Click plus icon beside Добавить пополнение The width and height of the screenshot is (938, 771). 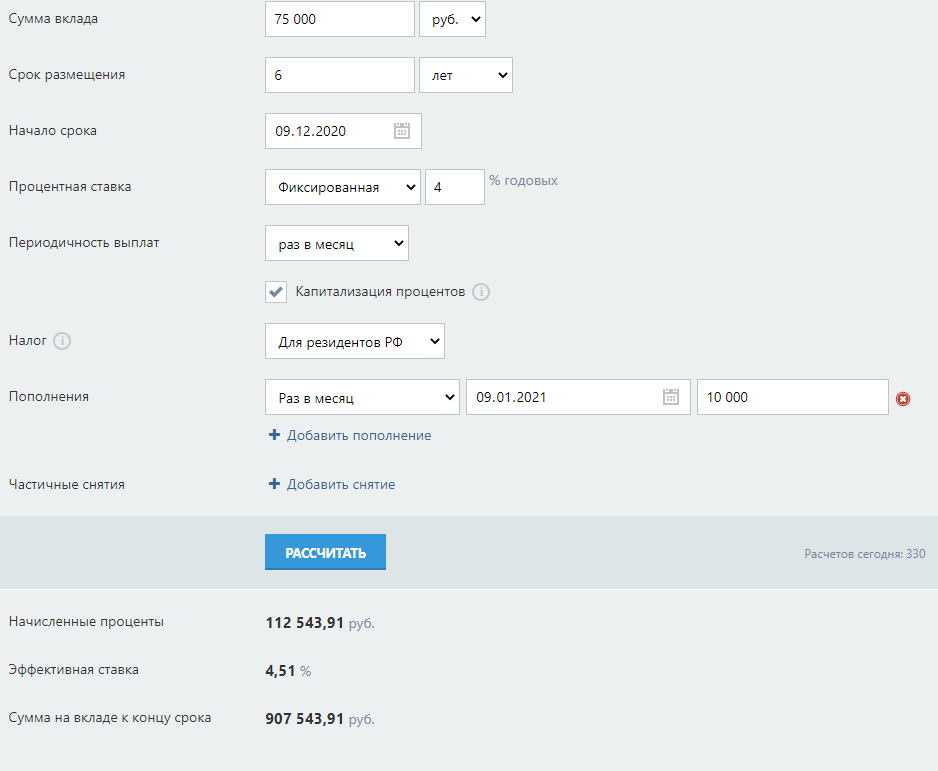point(274,436)
